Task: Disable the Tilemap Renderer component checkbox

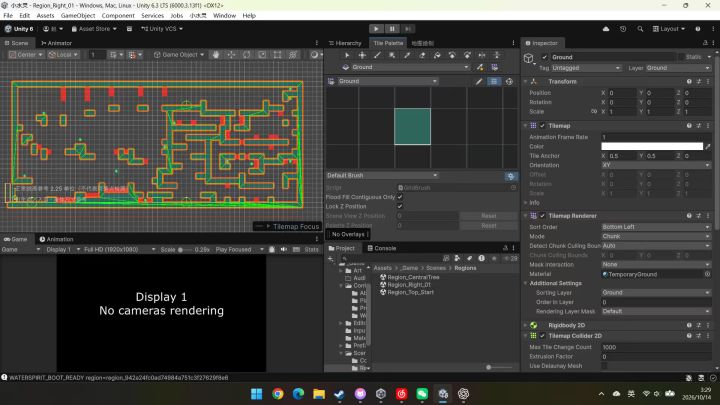Action: (x=542, y=216)
